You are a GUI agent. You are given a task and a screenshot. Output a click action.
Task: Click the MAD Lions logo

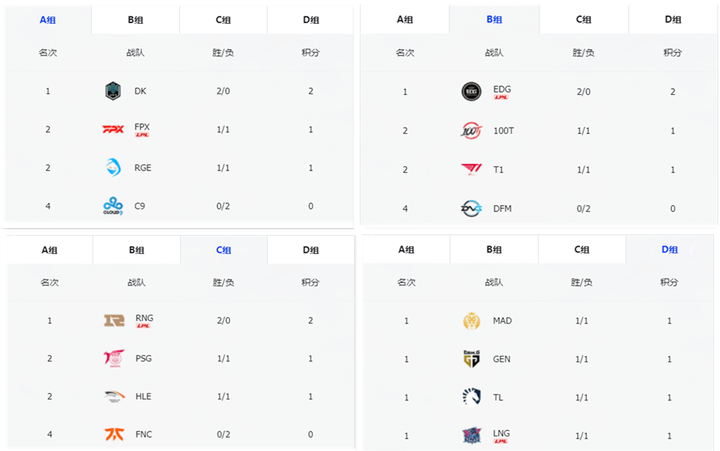pos(472,321)
